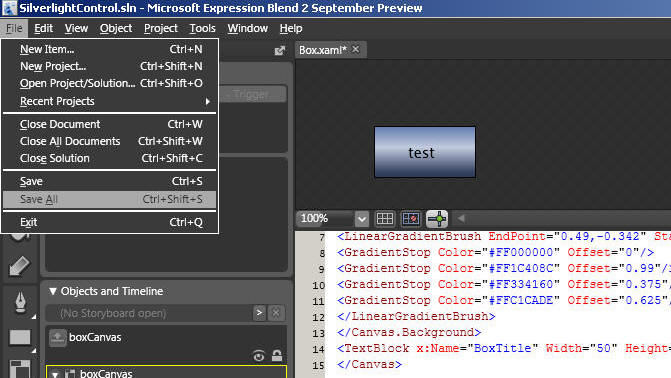Toggle the visibility eye column icon
The height and width of the screenshot is (378, 671).
tap(258, 356)
